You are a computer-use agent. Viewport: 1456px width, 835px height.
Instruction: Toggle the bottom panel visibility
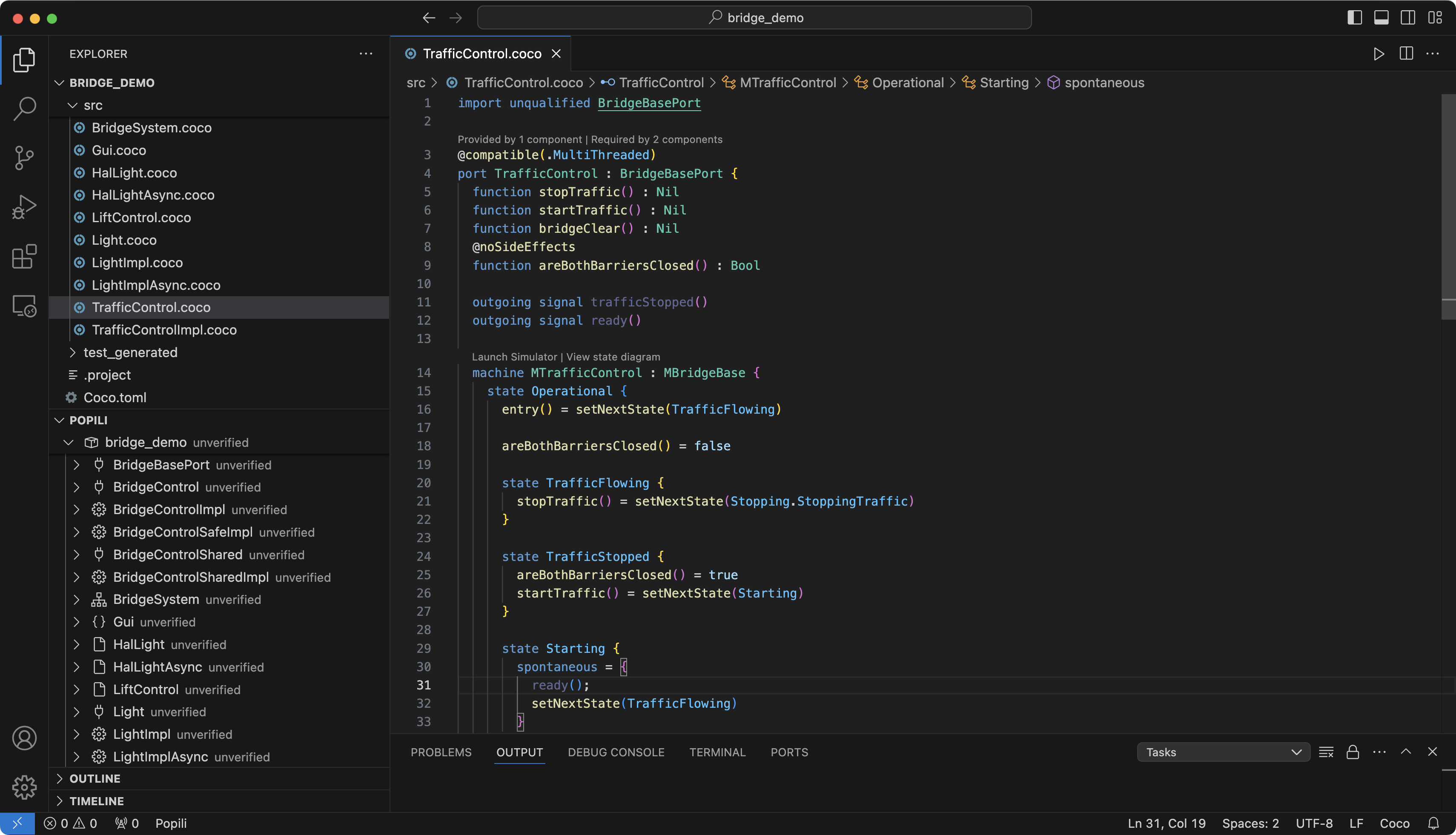coord(1381,18)
